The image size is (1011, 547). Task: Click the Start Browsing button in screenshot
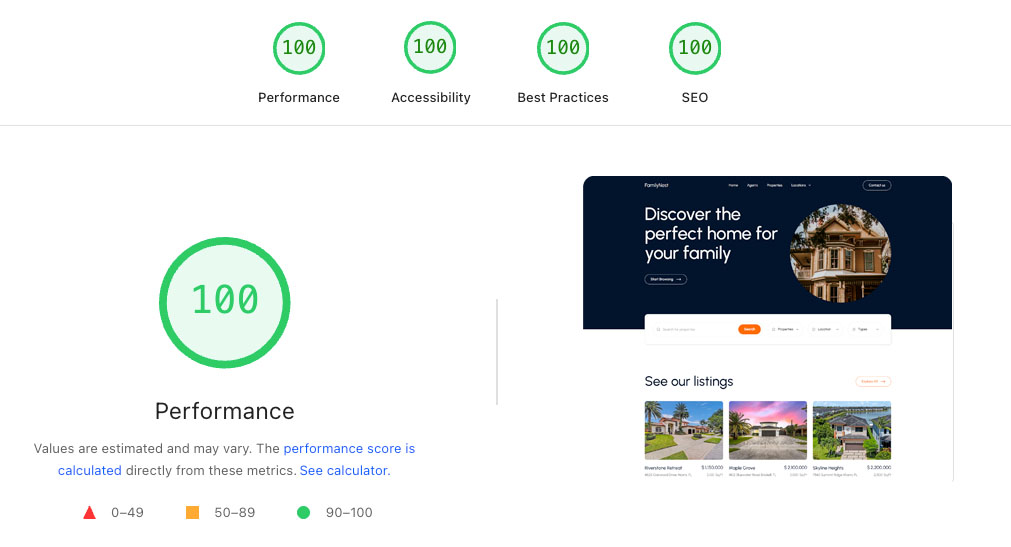pyautogui.click(x=665, y=279)
